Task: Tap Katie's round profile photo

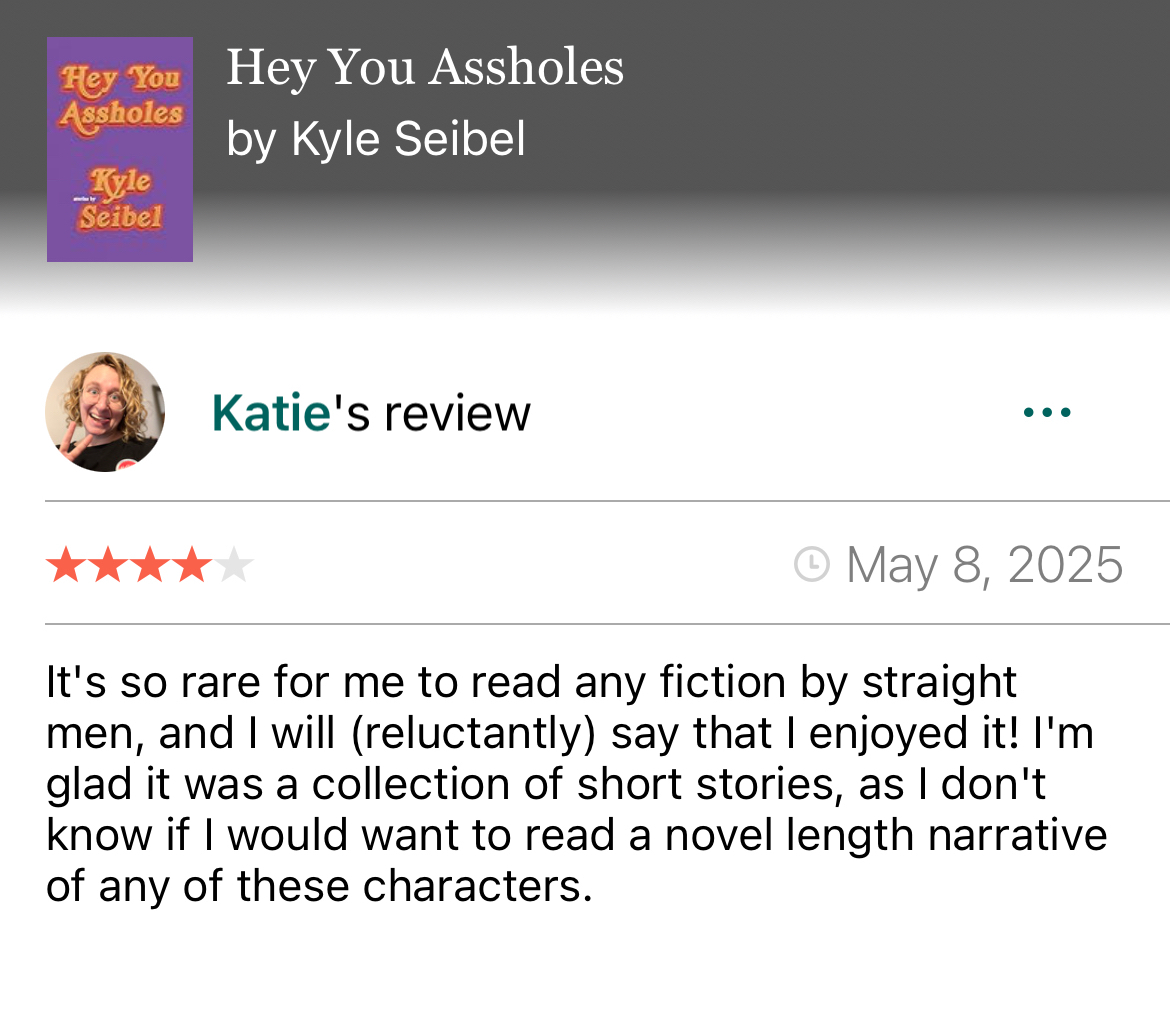Action: [105, 411]
